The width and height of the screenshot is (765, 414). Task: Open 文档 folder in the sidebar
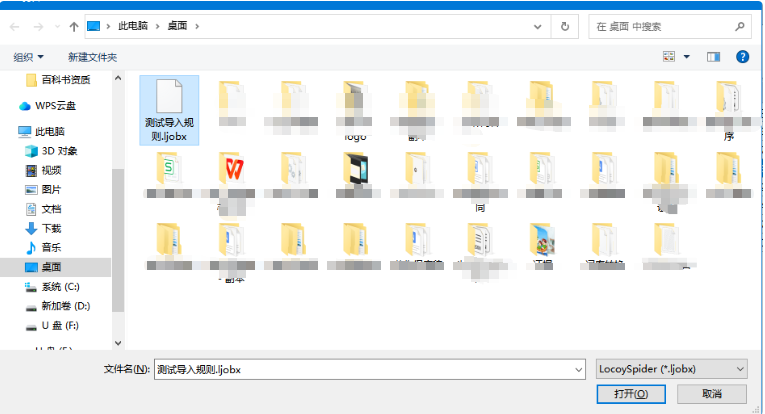(x=43, y=209)
